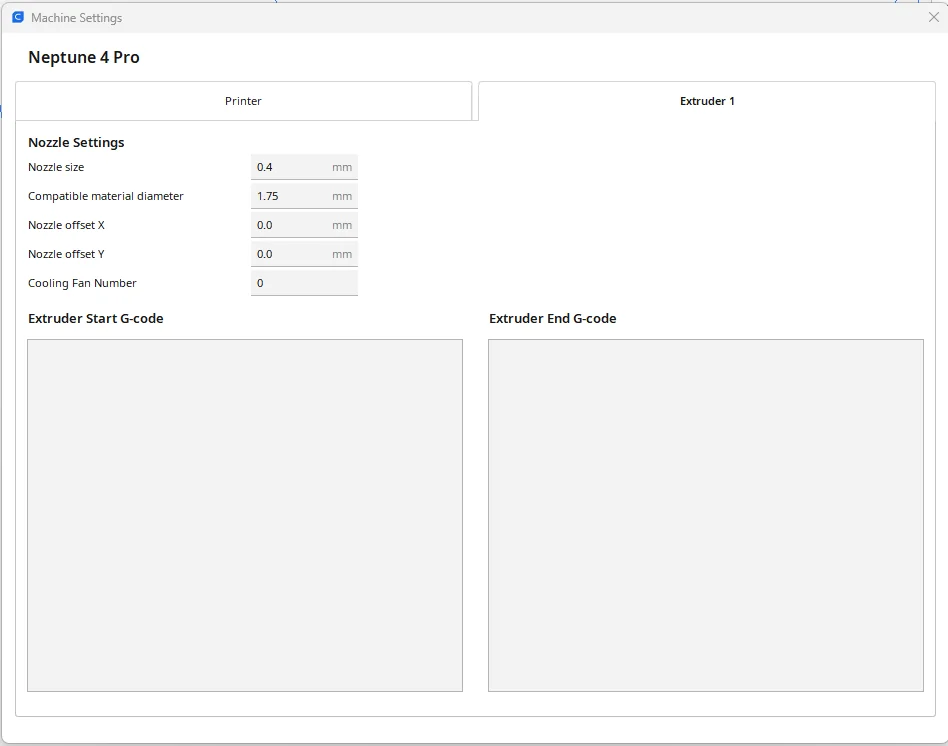Click the Nozzle Settings heading
Image resolution: width=948 pixels, height=746 pixels.
click(x=76, y=143)
